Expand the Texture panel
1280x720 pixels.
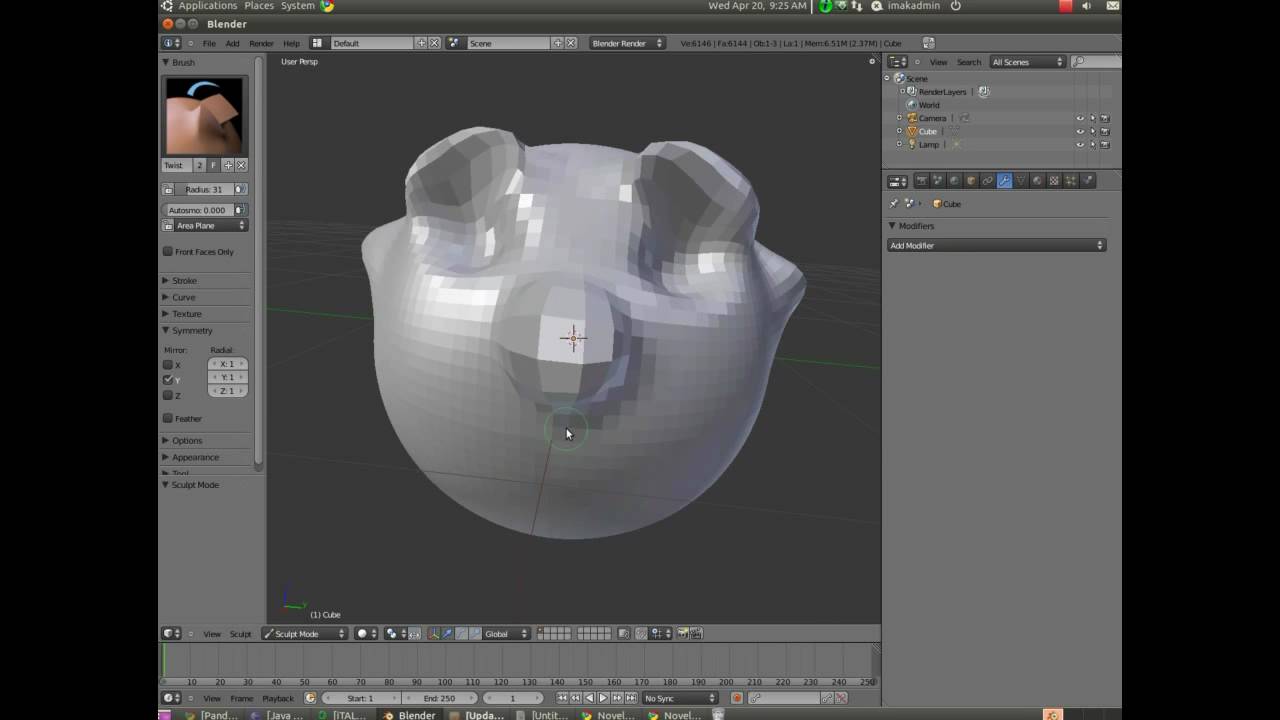186,314
